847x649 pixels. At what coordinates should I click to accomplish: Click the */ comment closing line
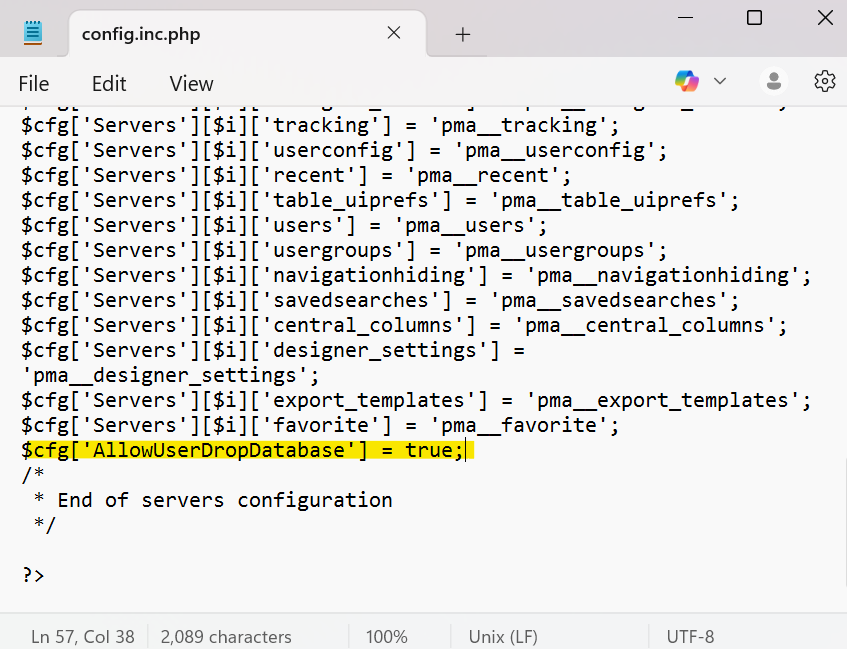coord(44,525)
